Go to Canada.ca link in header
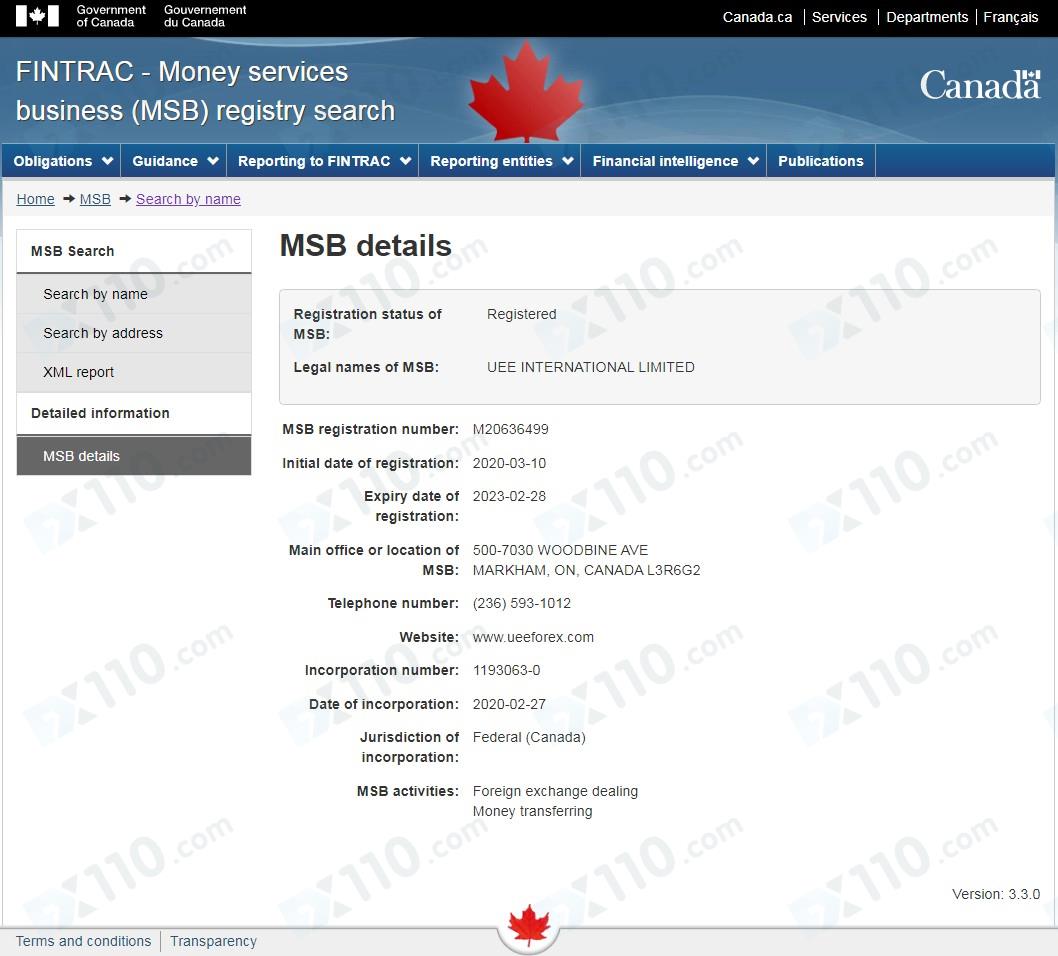Screen dimensions: 1058x956 point(757,17)
